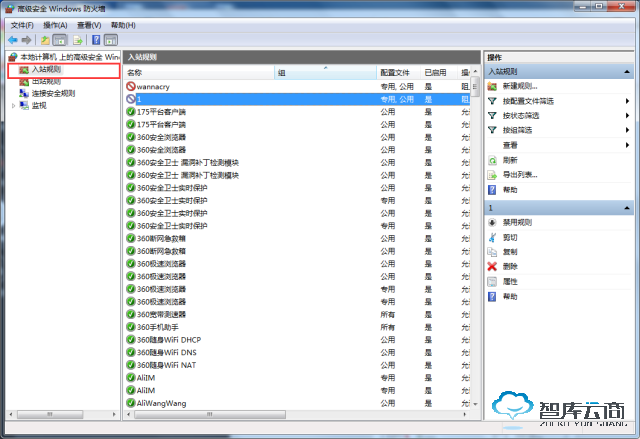Click the rule list scroll down arrow
This screenshot has width=640, height=439.
point(475,404)
